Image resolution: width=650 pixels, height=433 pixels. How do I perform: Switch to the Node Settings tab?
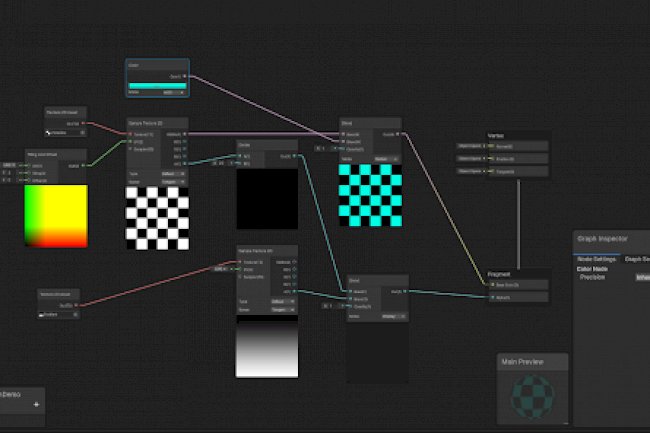596,259
